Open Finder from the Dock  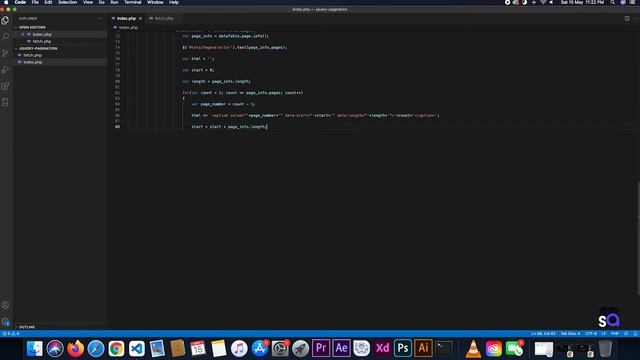pos(35,349)
